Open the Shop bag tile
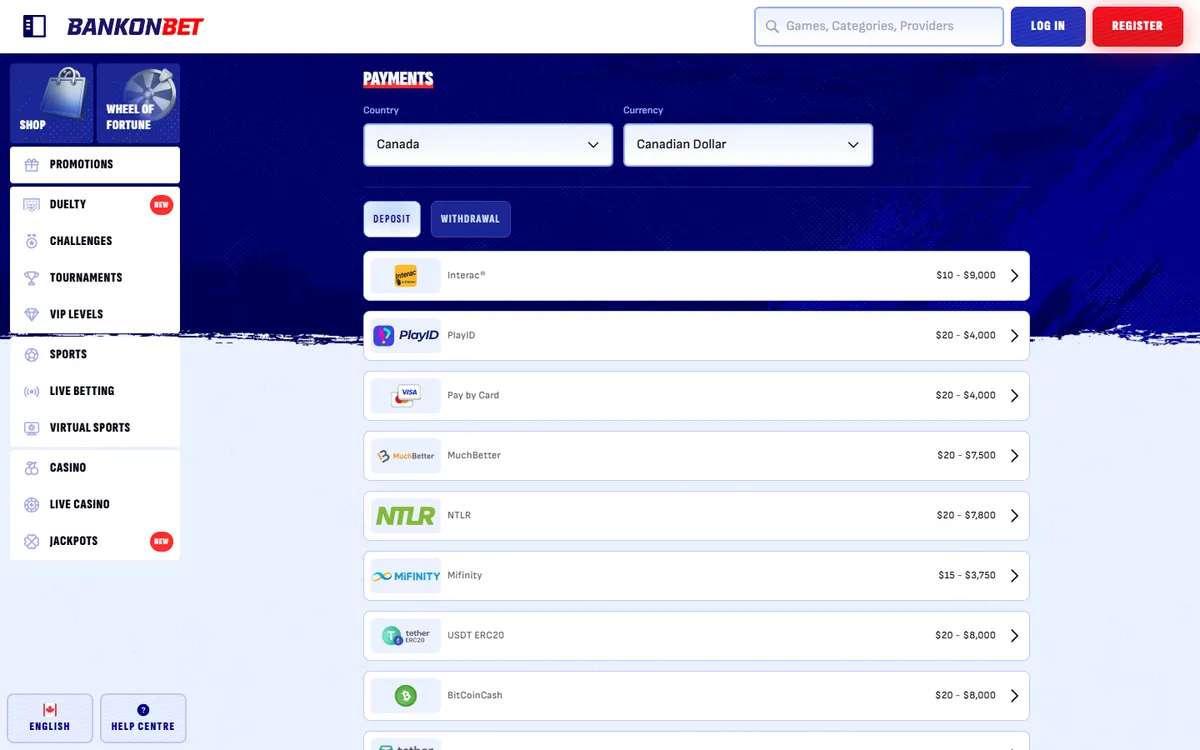Image resolution: width=1200 pixels, height=750 pixels. 52,103
